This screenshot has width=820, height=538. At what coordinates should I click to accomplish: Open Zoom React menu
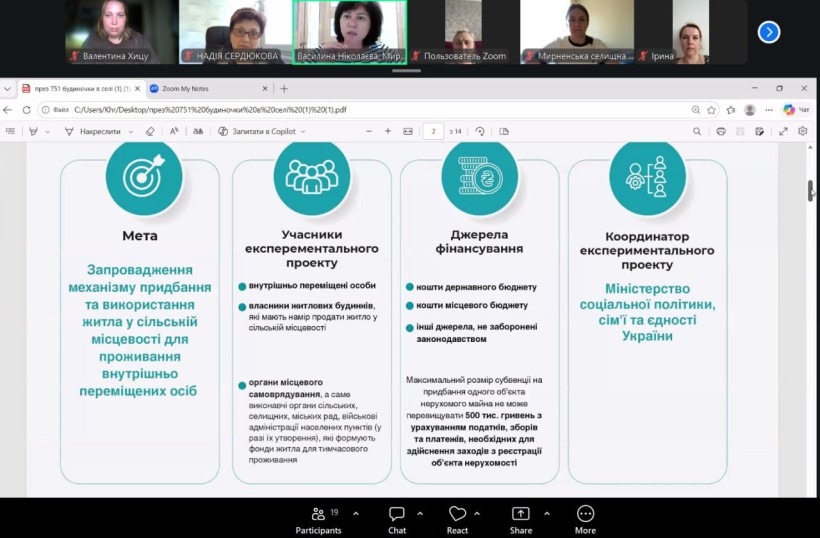click(x=457, y=521)
